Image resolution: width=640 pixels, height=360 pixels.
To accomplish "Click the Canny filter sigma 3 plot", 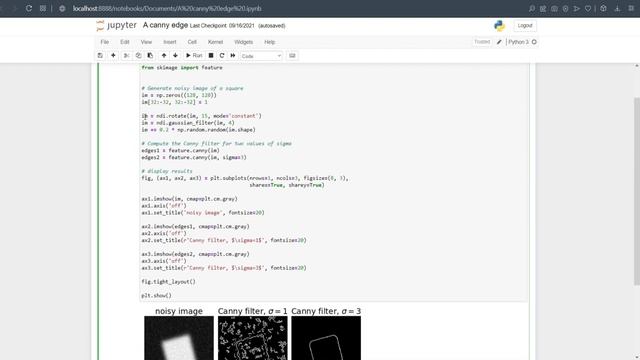I will pyautogui.click(x=326, y=338).
